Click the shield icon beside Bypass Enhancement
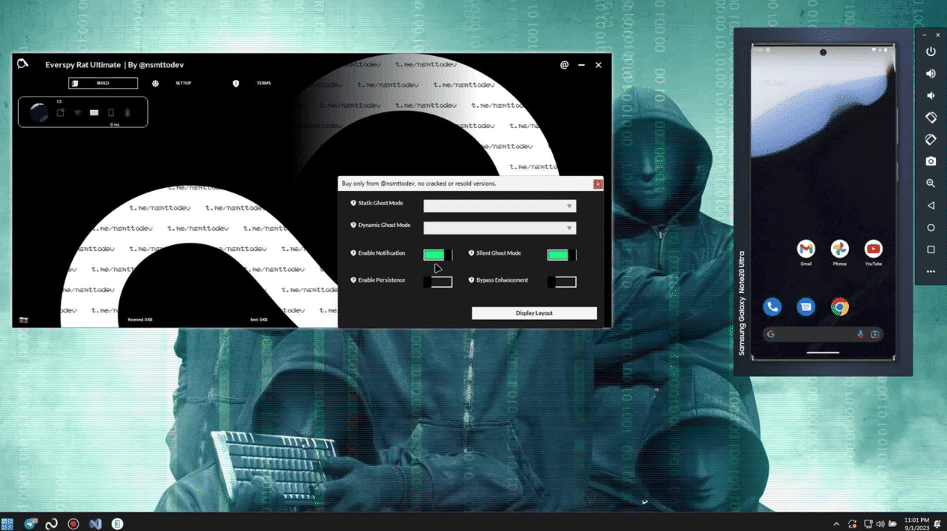The image size is (947, 531). coord(471,280)
